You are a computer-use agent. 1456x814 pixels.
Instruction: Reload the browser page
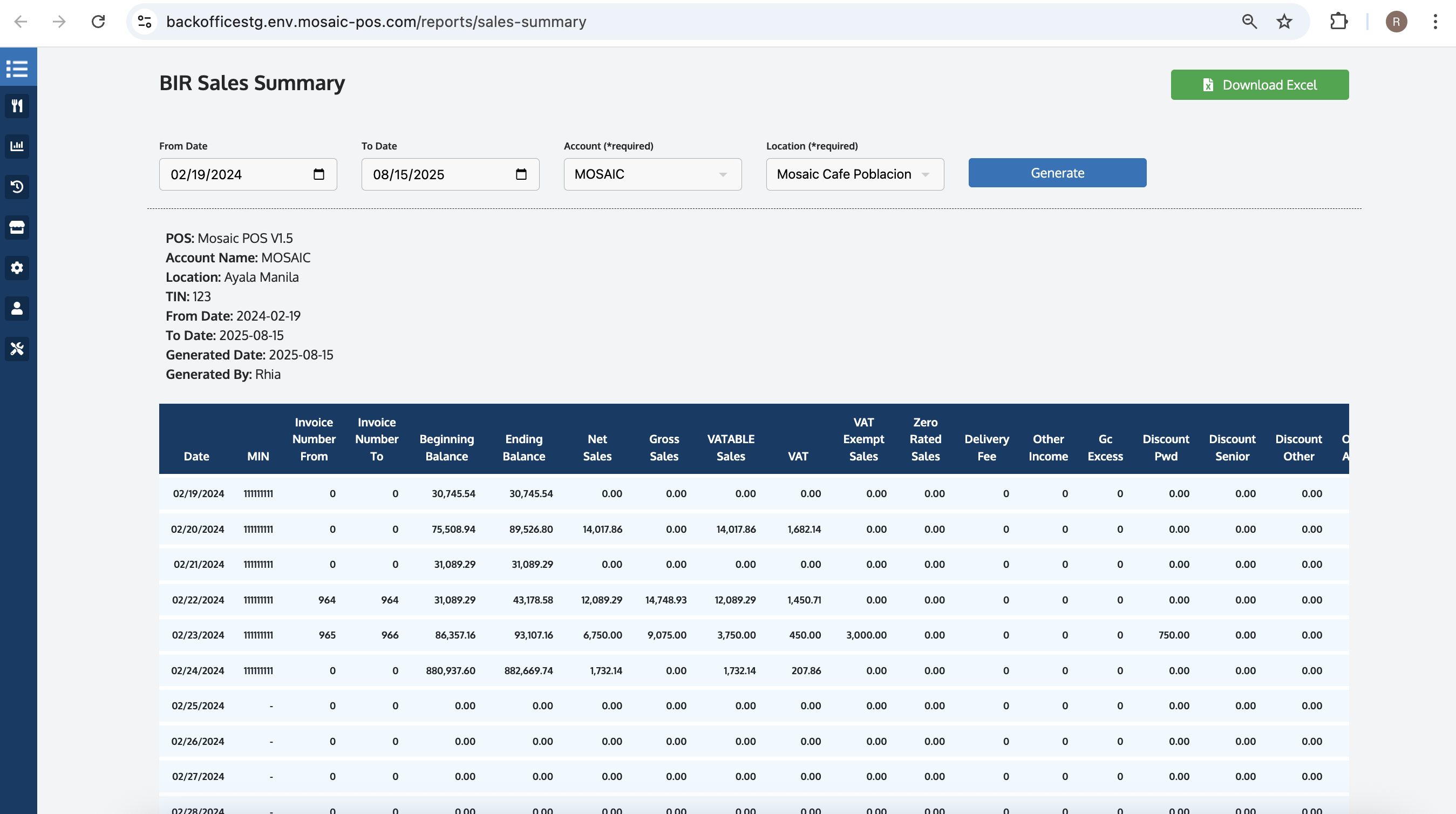click(98, 22)
